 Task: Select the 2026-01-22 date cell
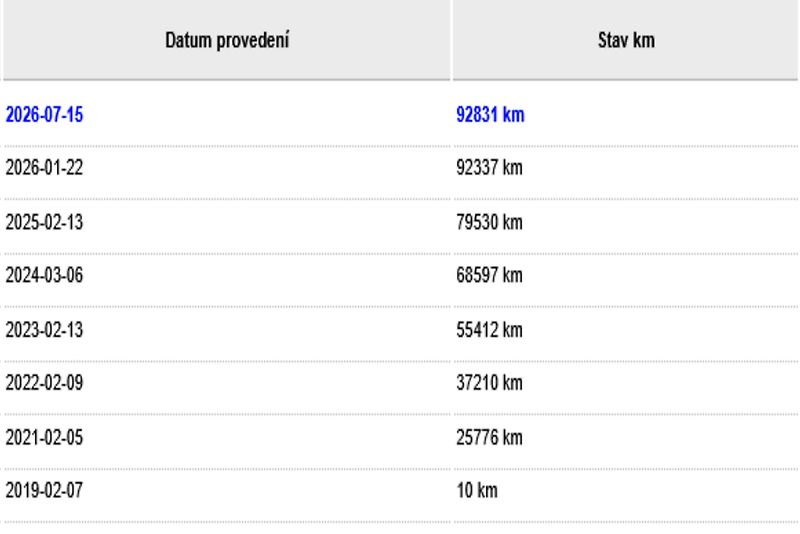coord(44,168)
